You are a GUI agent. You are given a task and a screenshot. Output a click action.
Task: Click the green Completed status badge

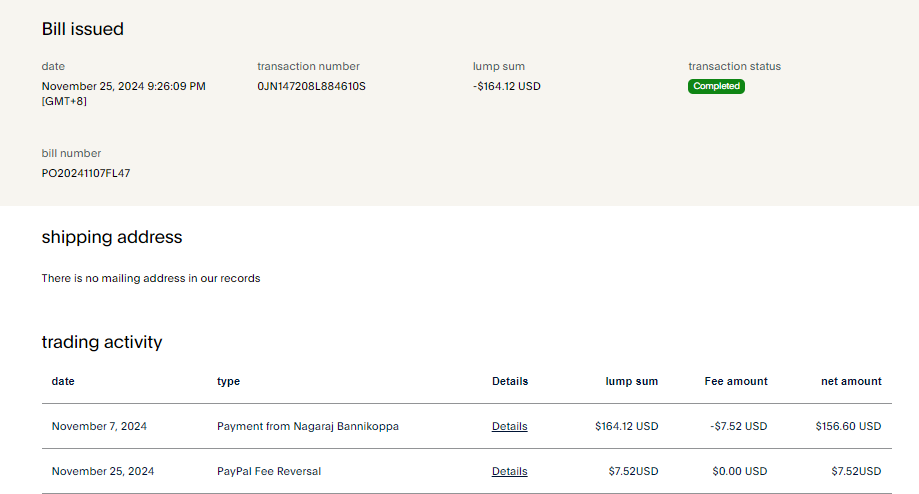click(x=716, y=86)
